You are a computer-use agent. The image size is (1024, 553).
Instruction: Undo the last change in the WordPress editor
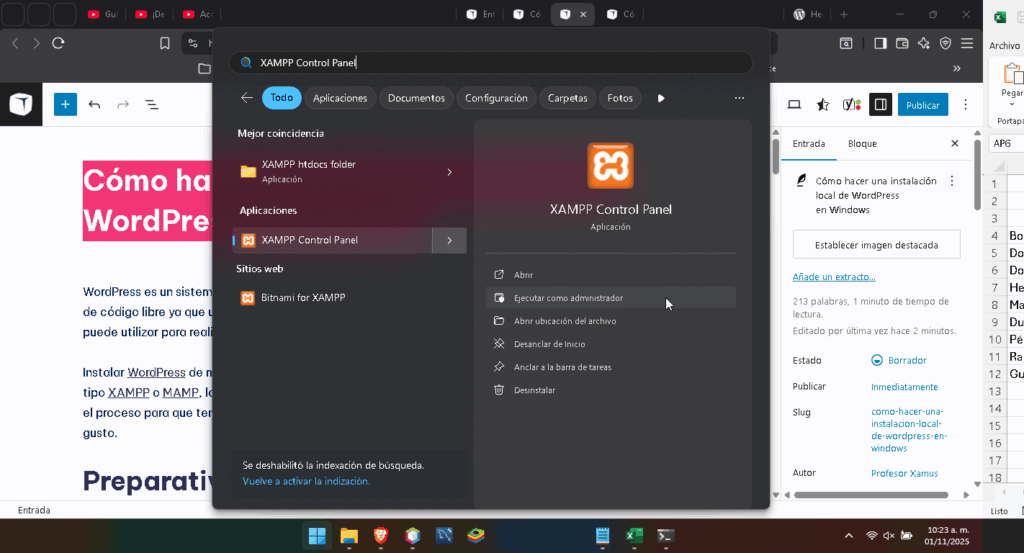click(x=94, y=104)
